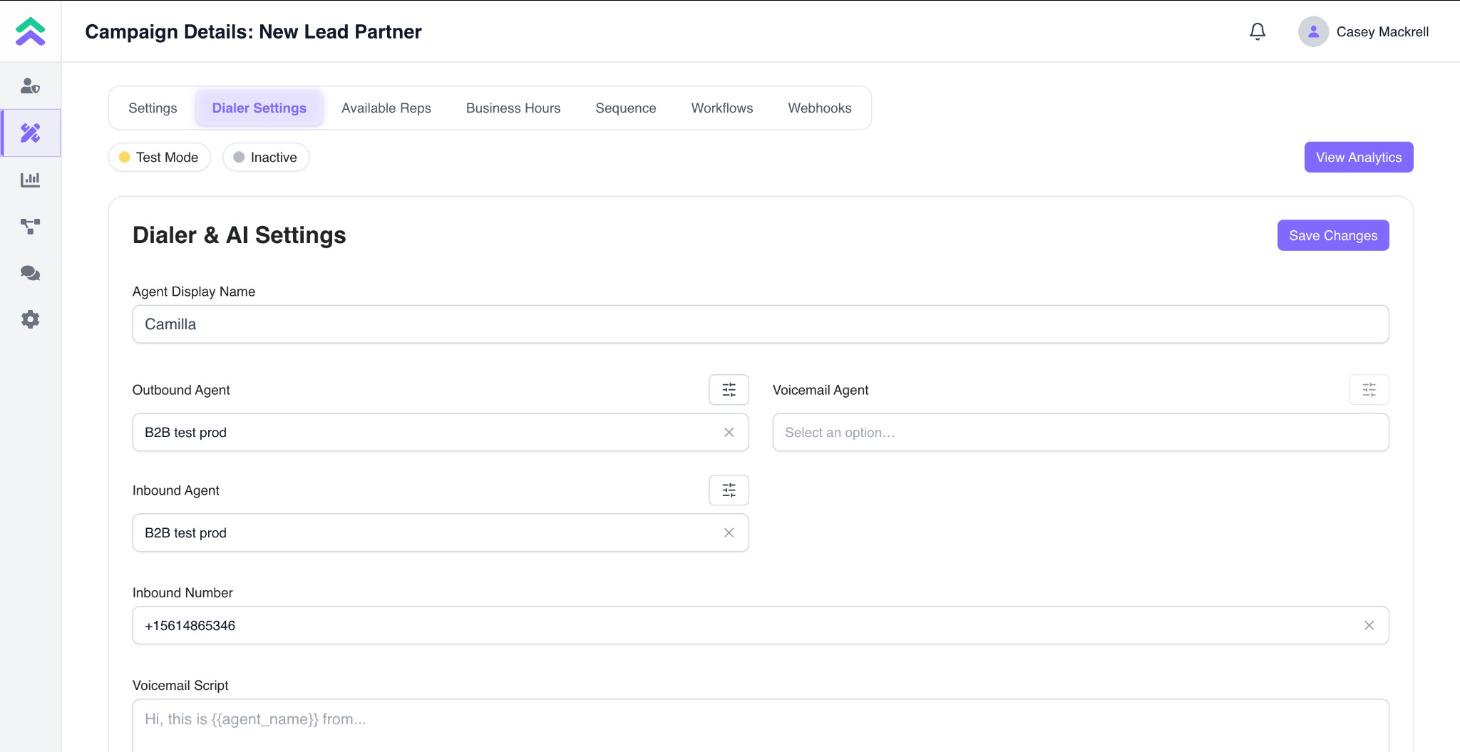Click the View Analytics button
Screen dimensions: 1460x752
point(1358,157)
